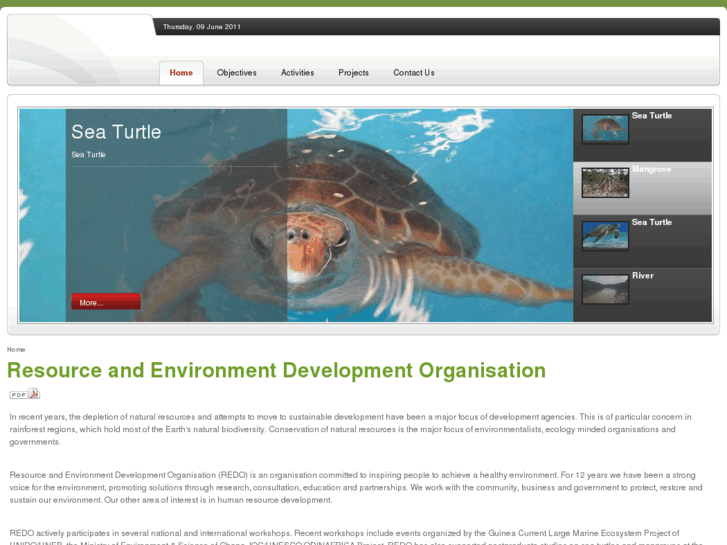Select the swimming Sea Turtle thumbnail, third in list
The height and width of the screenshot is (545, 727).
tap(605, 236)
